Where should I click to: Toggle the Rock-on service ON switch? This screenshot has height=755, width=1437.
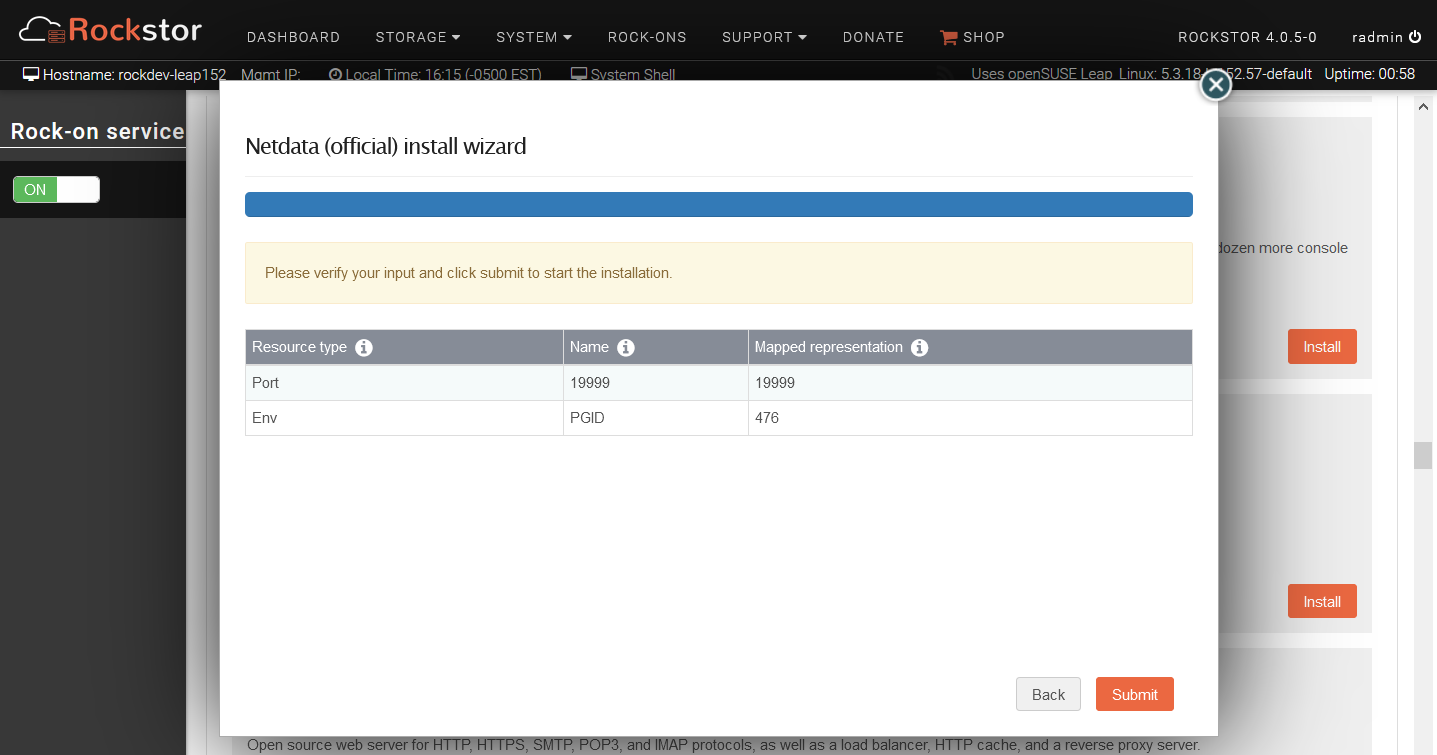click(x=56, y=190)
